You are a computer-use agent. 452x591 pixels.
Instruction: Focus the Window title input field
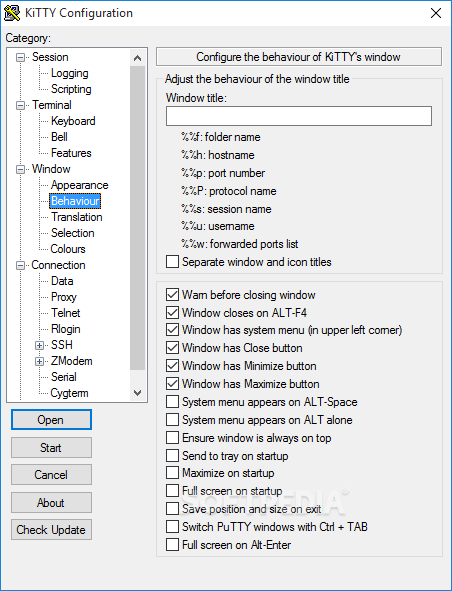tap(299, 116)
